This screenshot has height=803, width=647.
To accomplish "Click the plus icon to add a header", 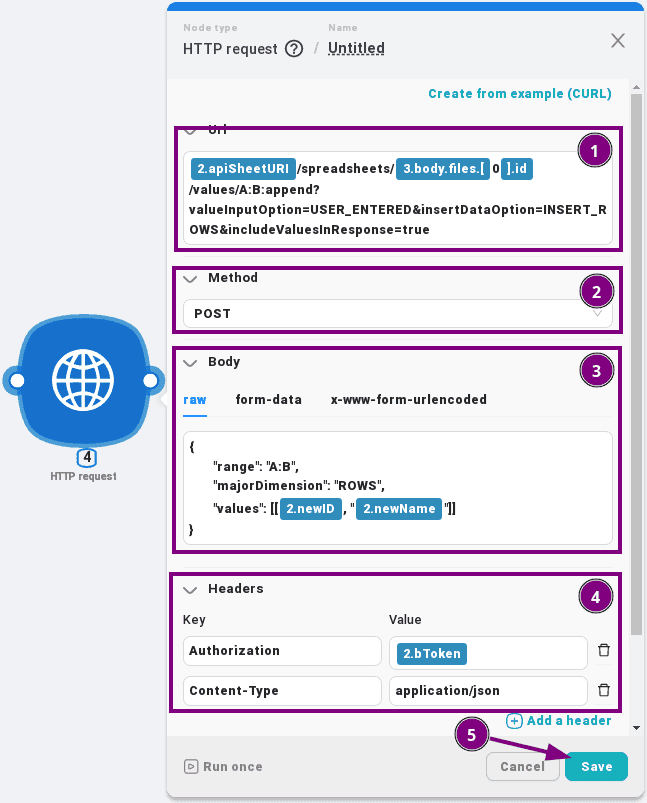I will (514, 721).
